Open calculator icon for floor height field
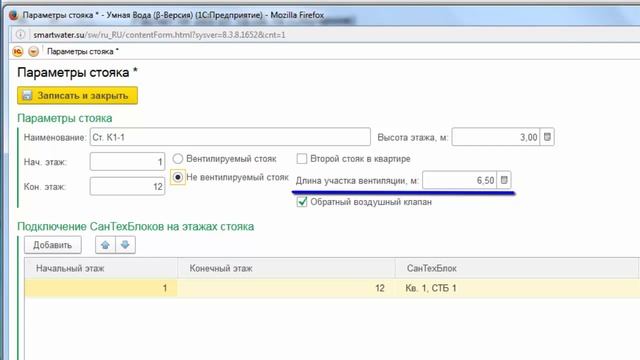The height and width of the screenshot is (360, 640). pos(547,137)
